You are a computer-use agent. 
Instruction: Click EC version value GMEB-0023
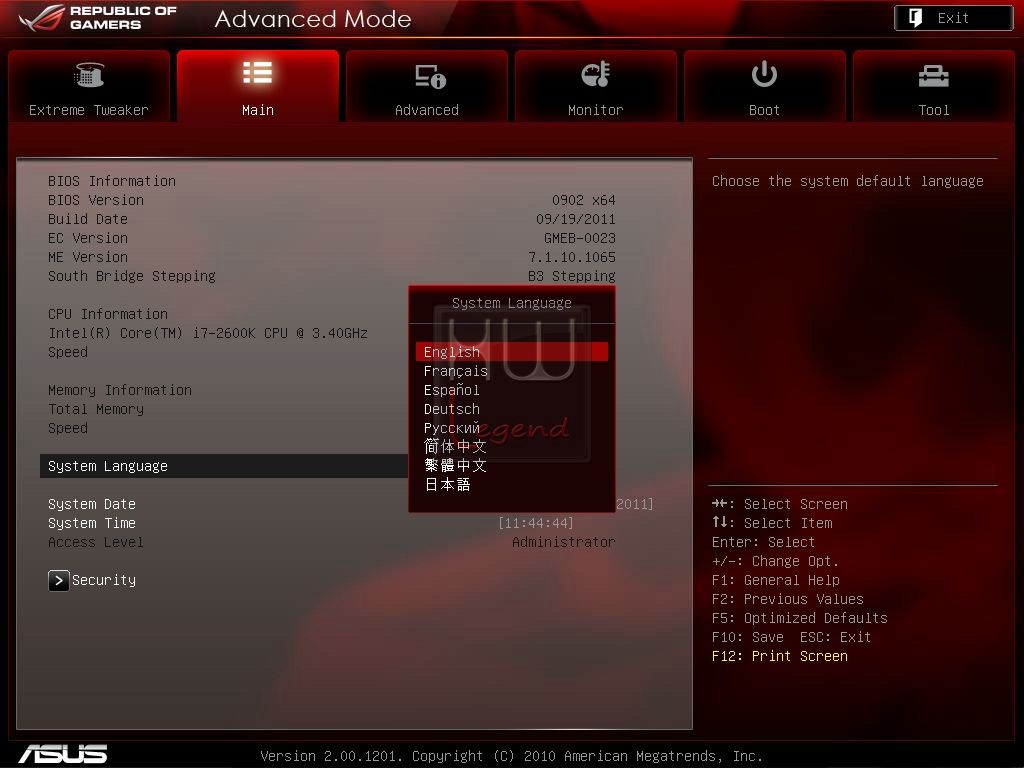tap(580, 238)
